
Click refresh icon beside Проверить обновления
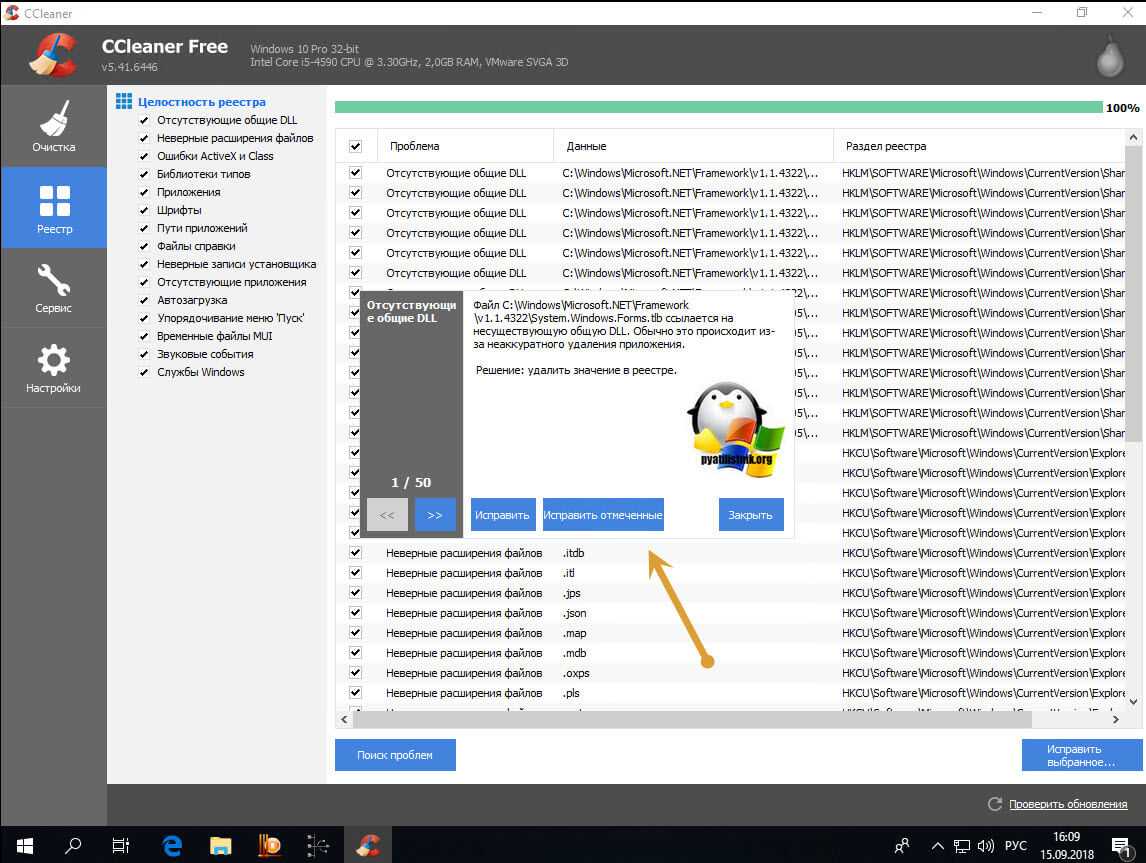click(994, 804)
